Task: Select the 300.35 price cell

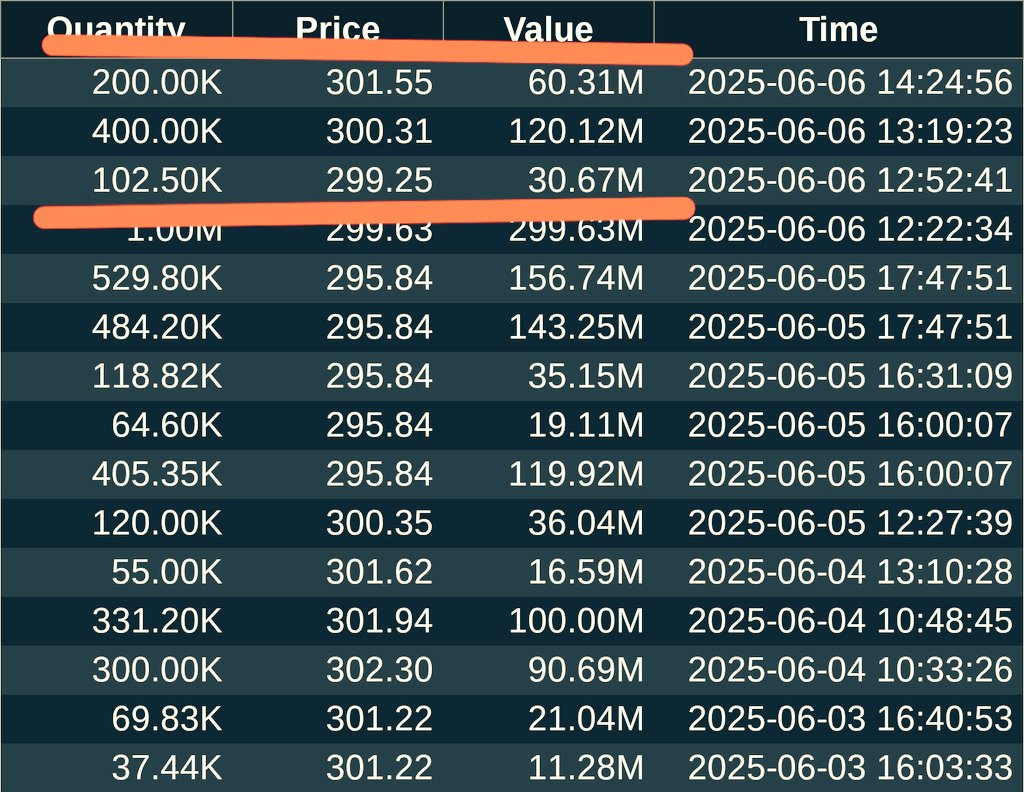Action: click(x=379, y=523)
